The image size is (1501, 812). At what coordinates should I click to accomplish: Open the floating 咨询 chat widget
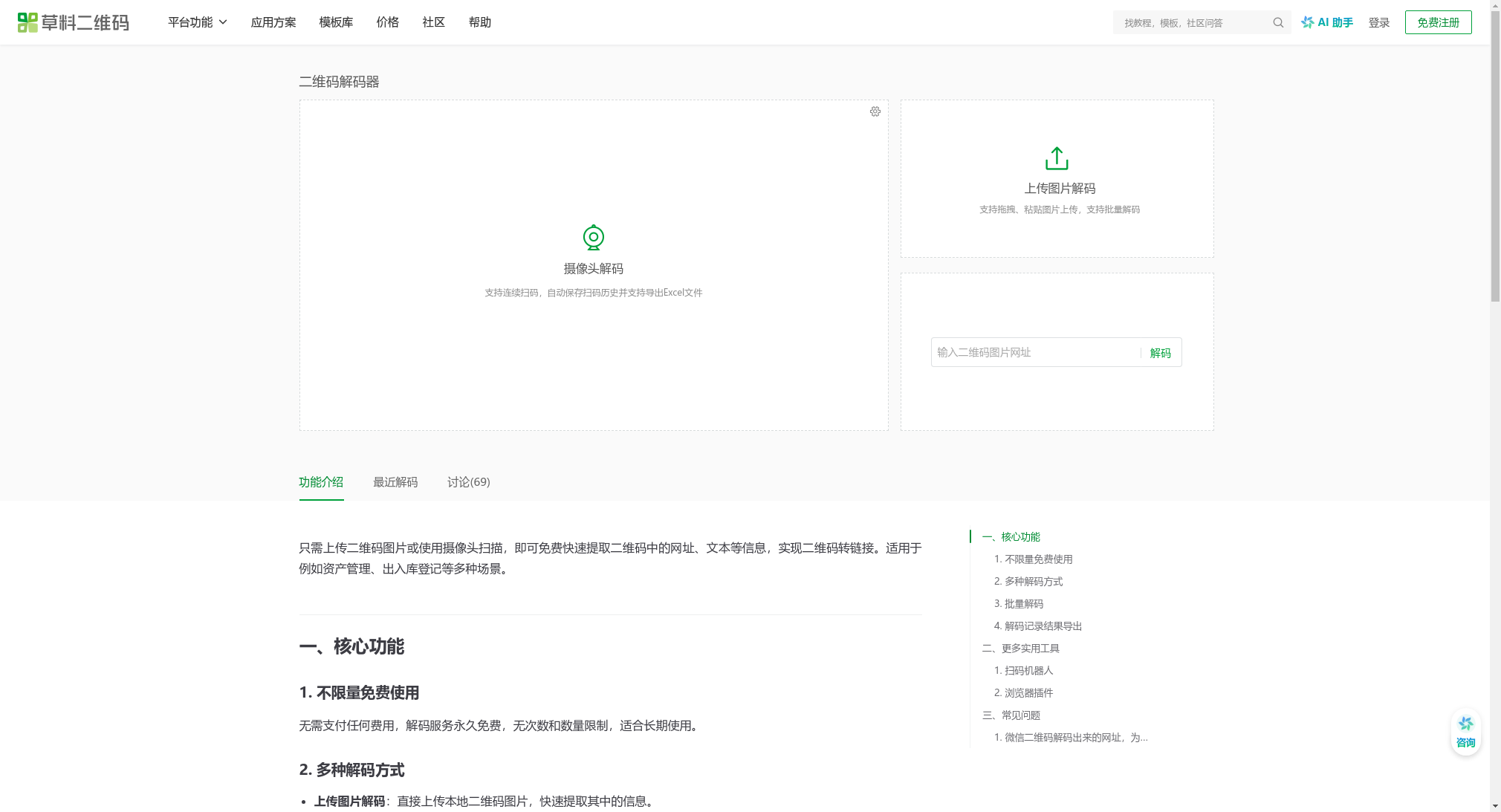(1465, 732)
